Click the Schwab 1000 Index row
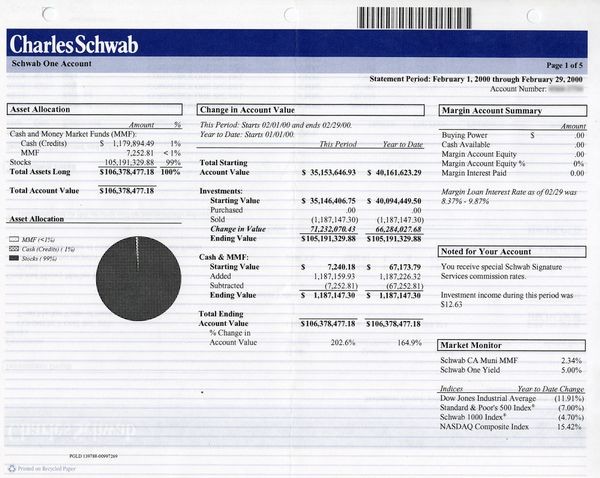This screenshot has height=478, width=600. click(x=512, y=417)
